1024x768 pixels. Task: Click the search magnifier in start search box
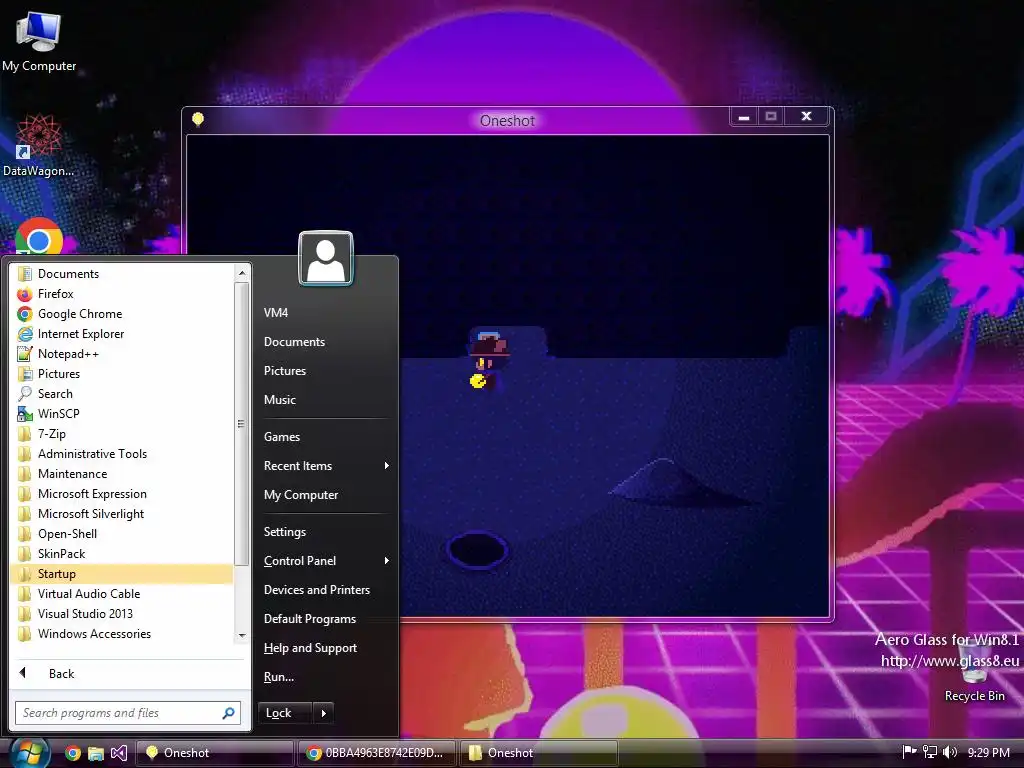[x=229, y=713]
